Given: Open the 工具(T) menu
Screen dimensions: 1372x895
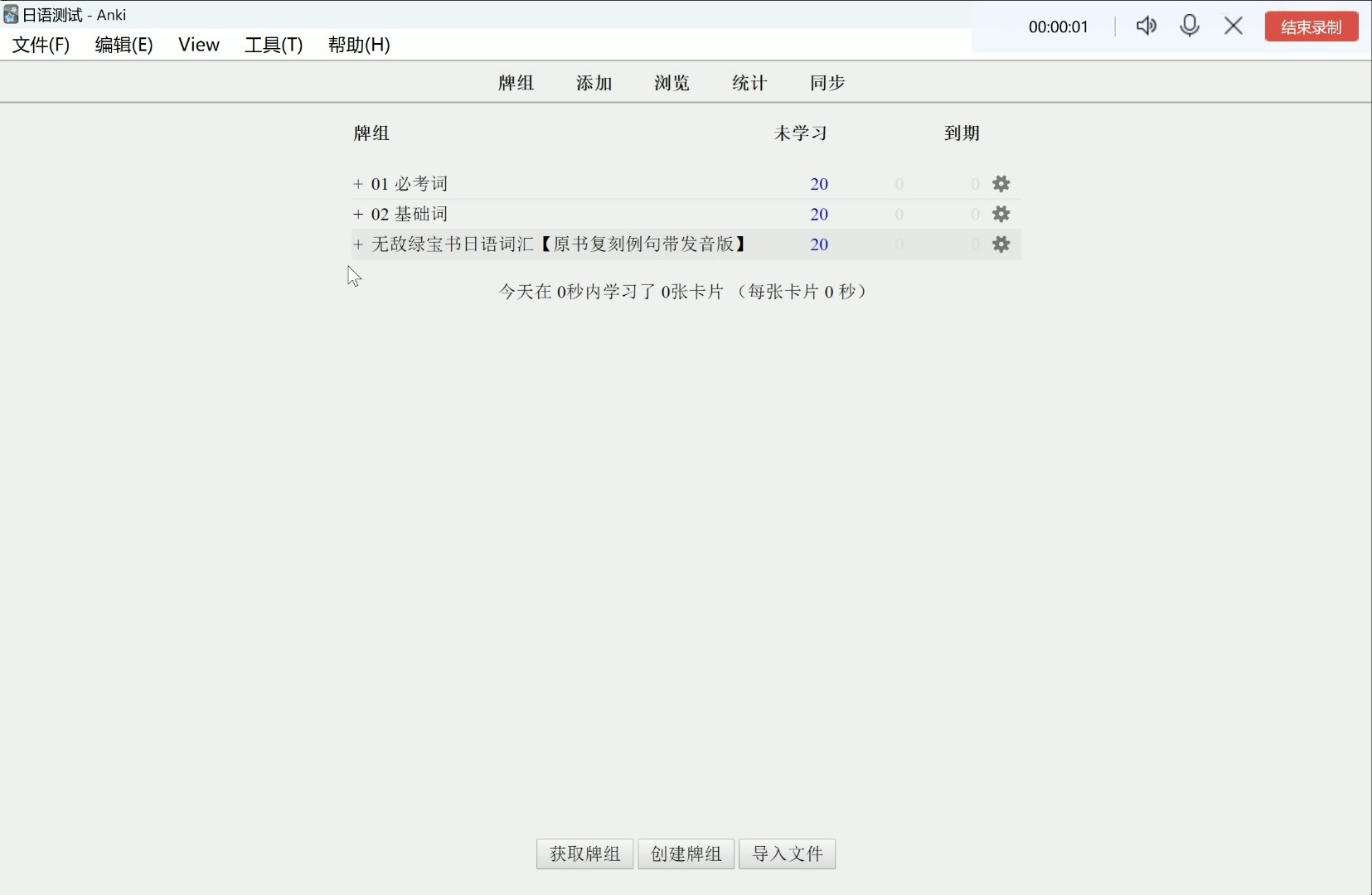Looking at the screenshot, I should 274,45.
